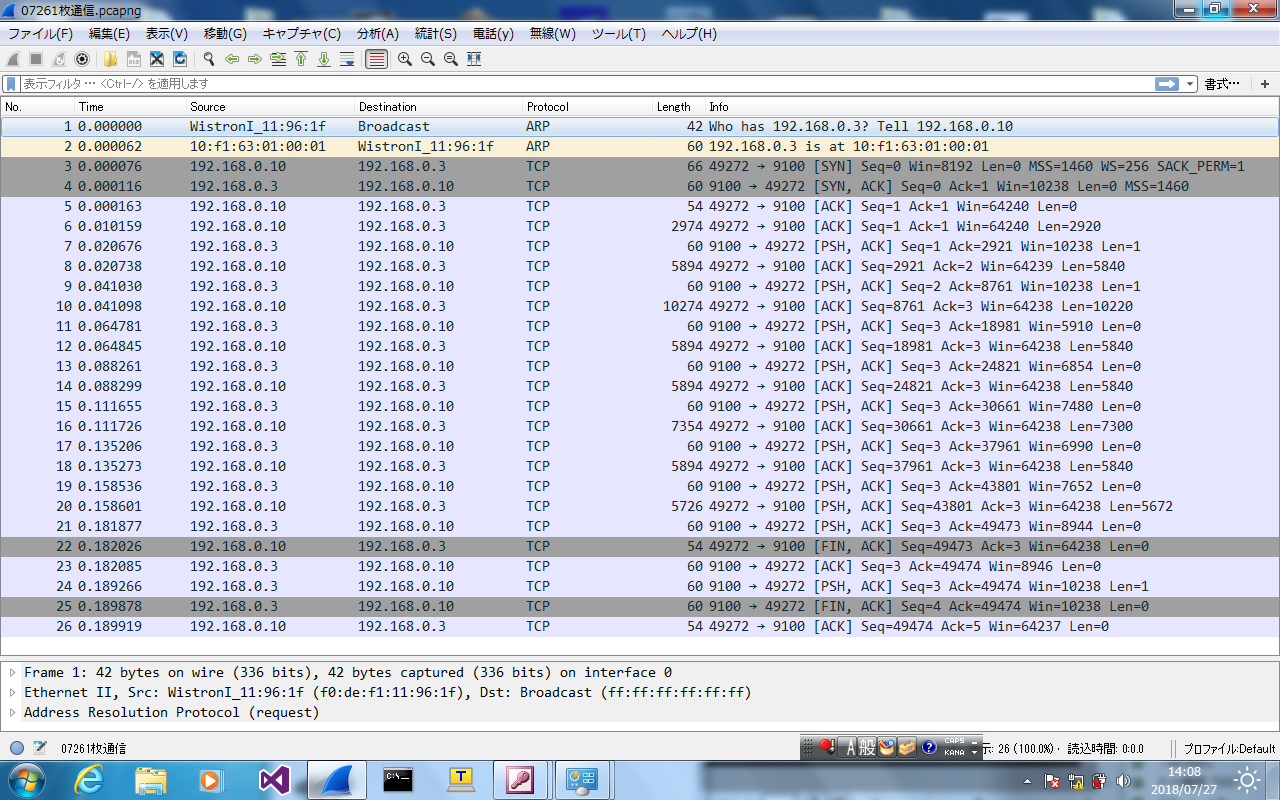The height and width of the screenshot is (800, 1280).
Task: Toggle auto-scroll during live capture
Action: pos(346,59)
